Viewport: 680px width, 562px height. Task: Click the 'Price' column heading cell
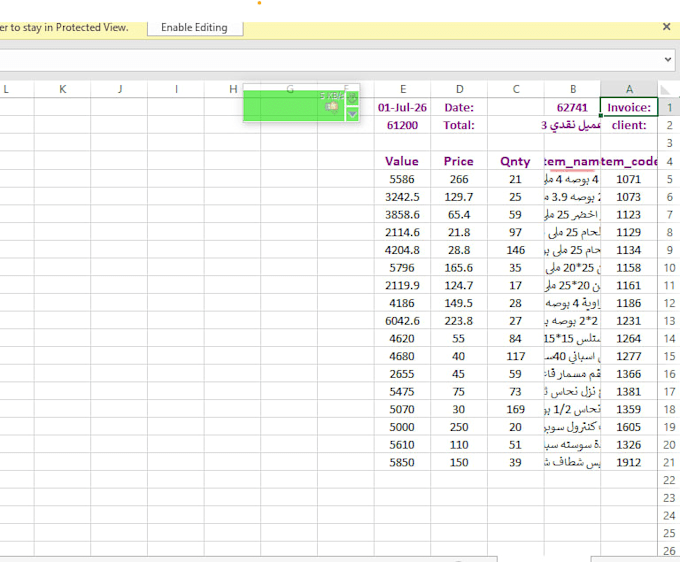click(x=459, y=161)
